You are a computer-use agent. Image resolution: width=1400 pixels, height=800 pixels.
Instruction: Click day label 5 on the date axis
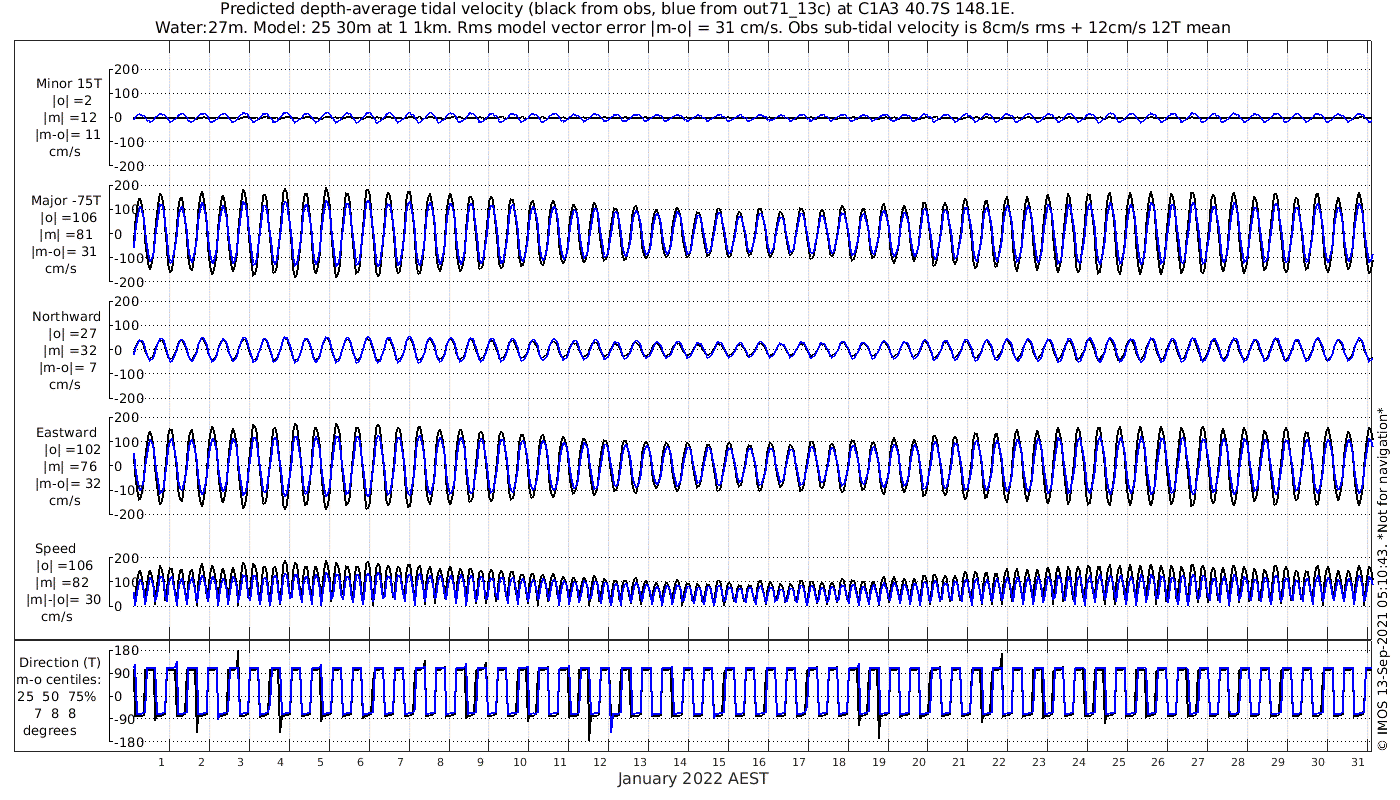point(321,762)
